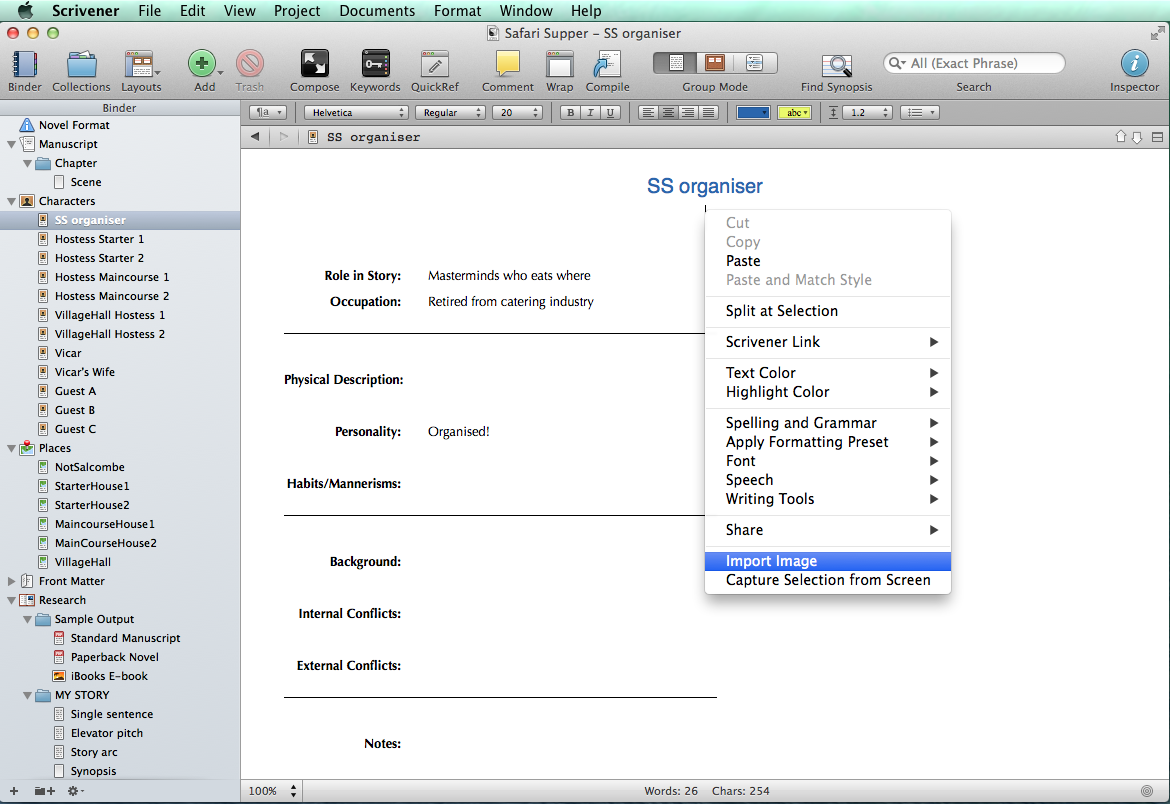
Task: Open the Keywords panel icon
Action: (x=375, y=63)
